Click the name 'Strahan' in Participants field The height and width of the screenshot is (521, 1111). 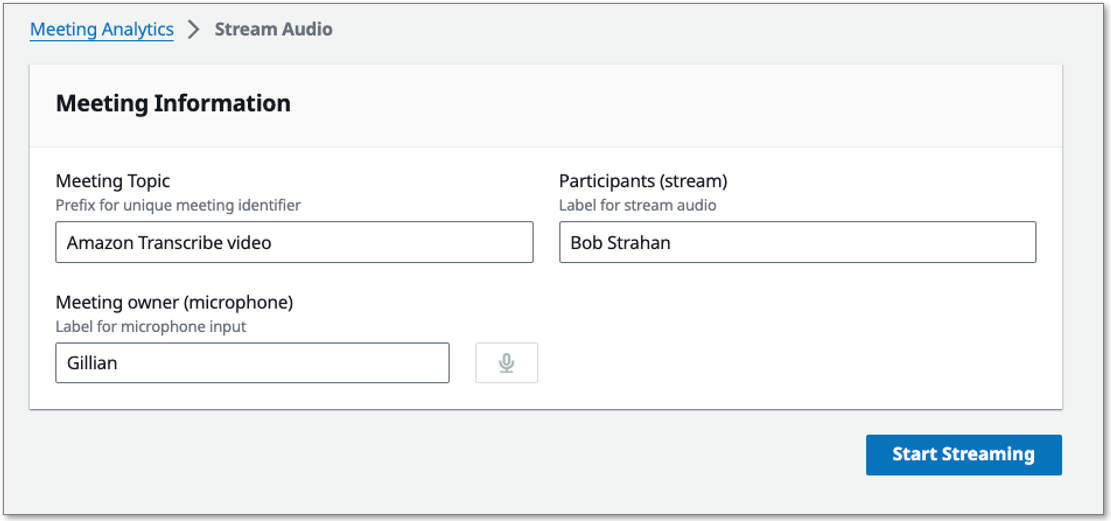(639, 243)
